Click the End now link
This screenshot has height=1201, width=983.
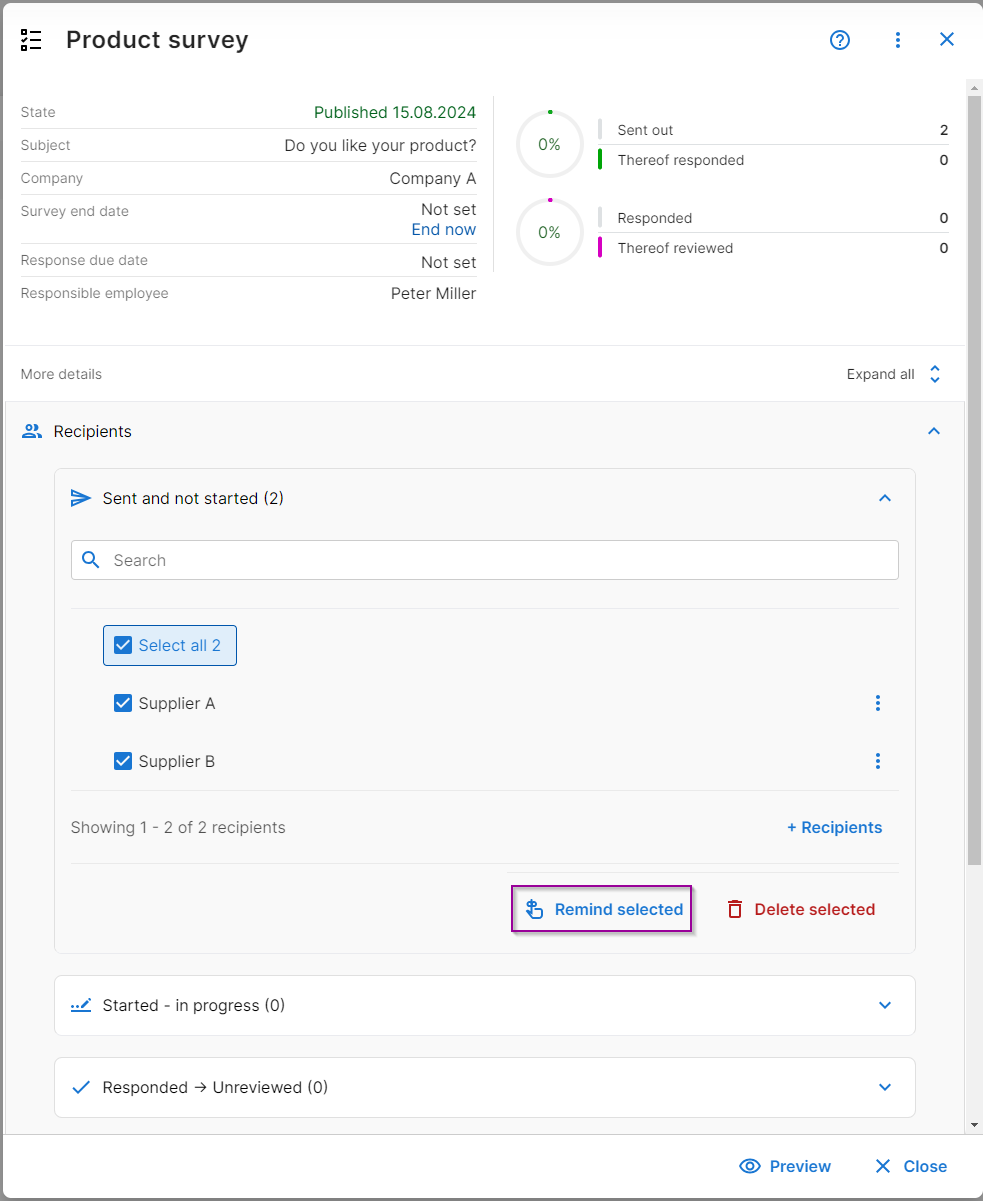tap(444, 229)
